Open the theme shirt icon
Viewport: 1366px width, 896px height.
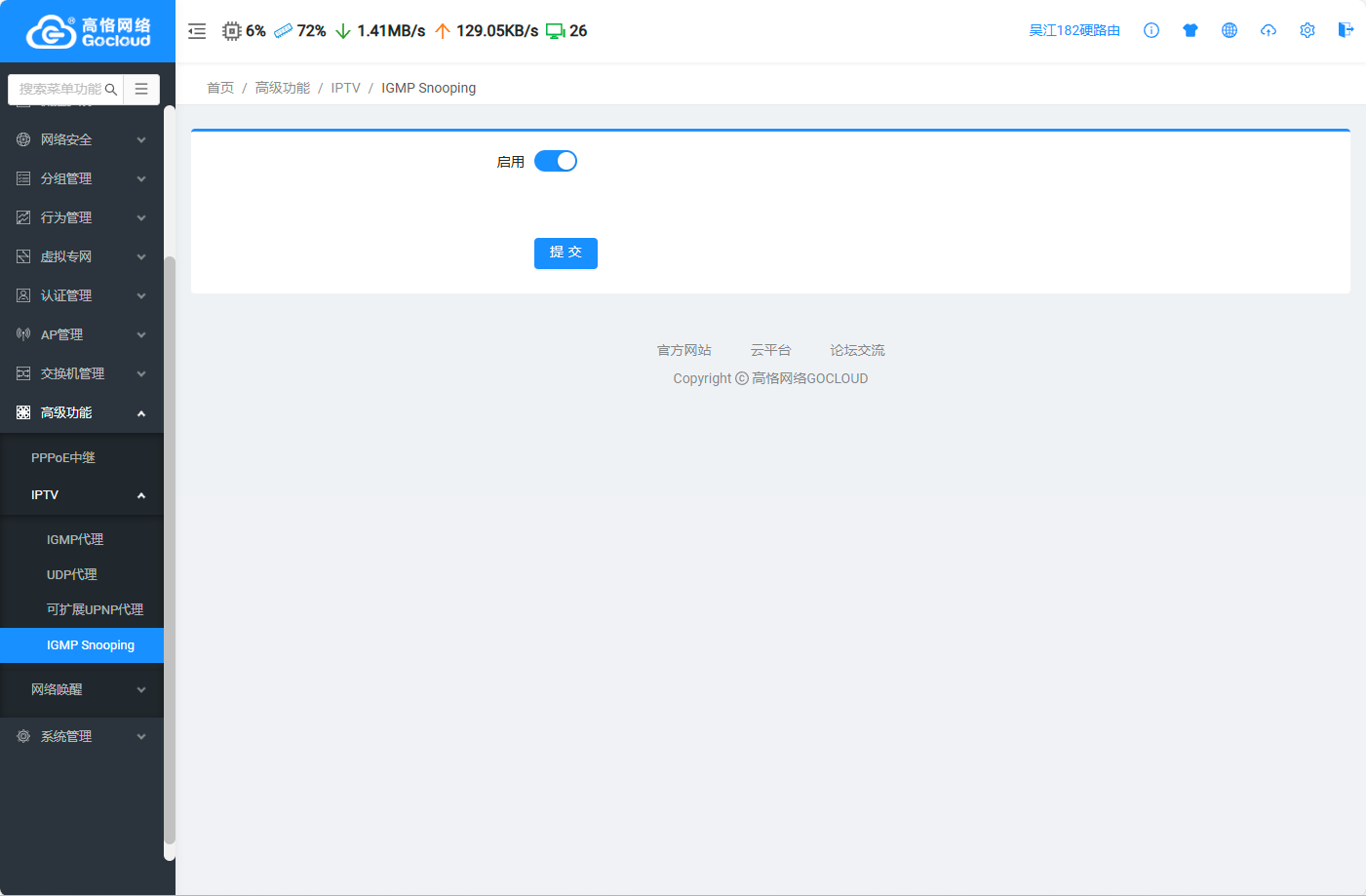[x=1190, y=30]
